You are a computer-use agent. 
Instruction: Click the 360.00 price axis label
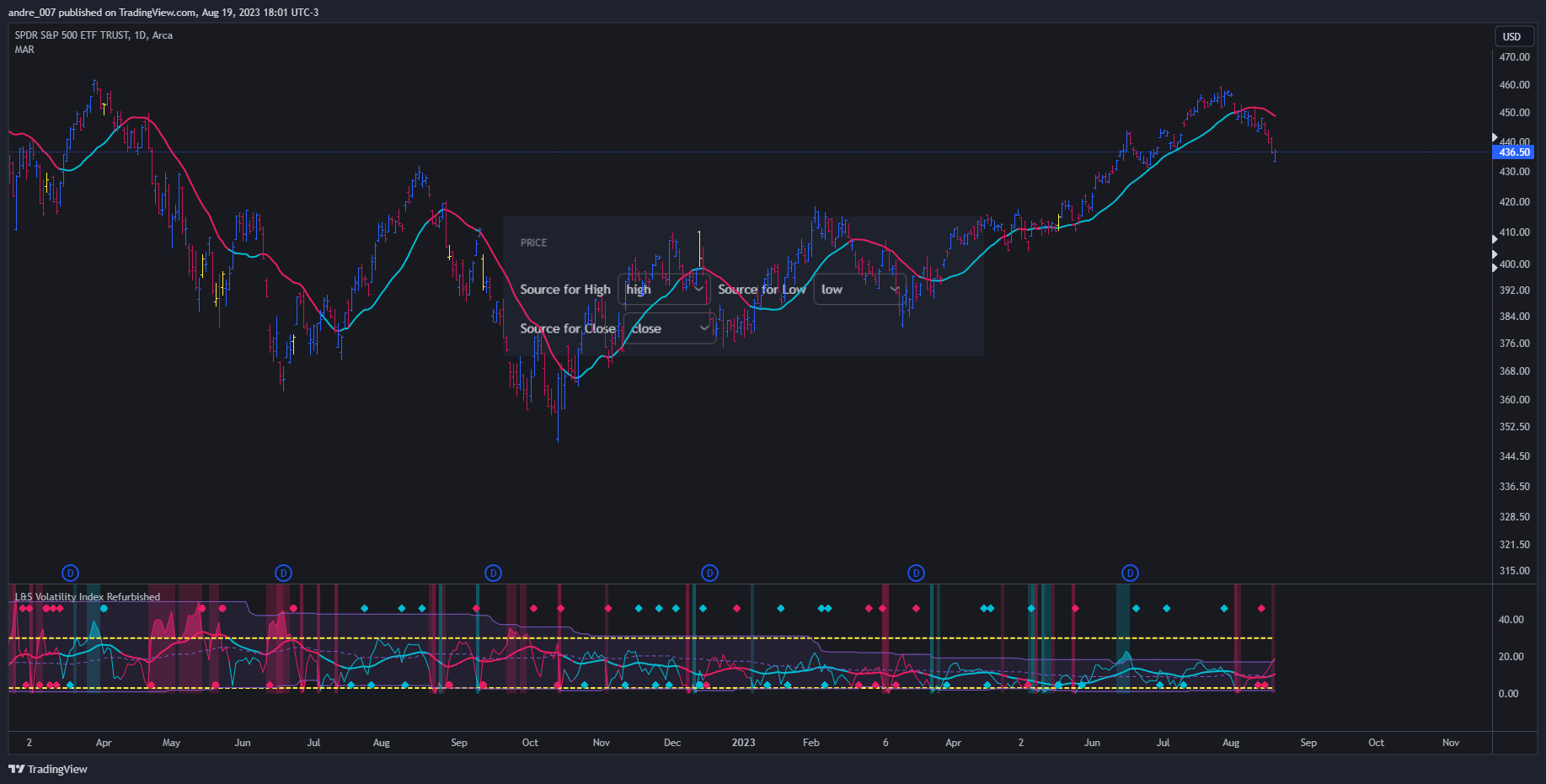[x=1514, y=400]
